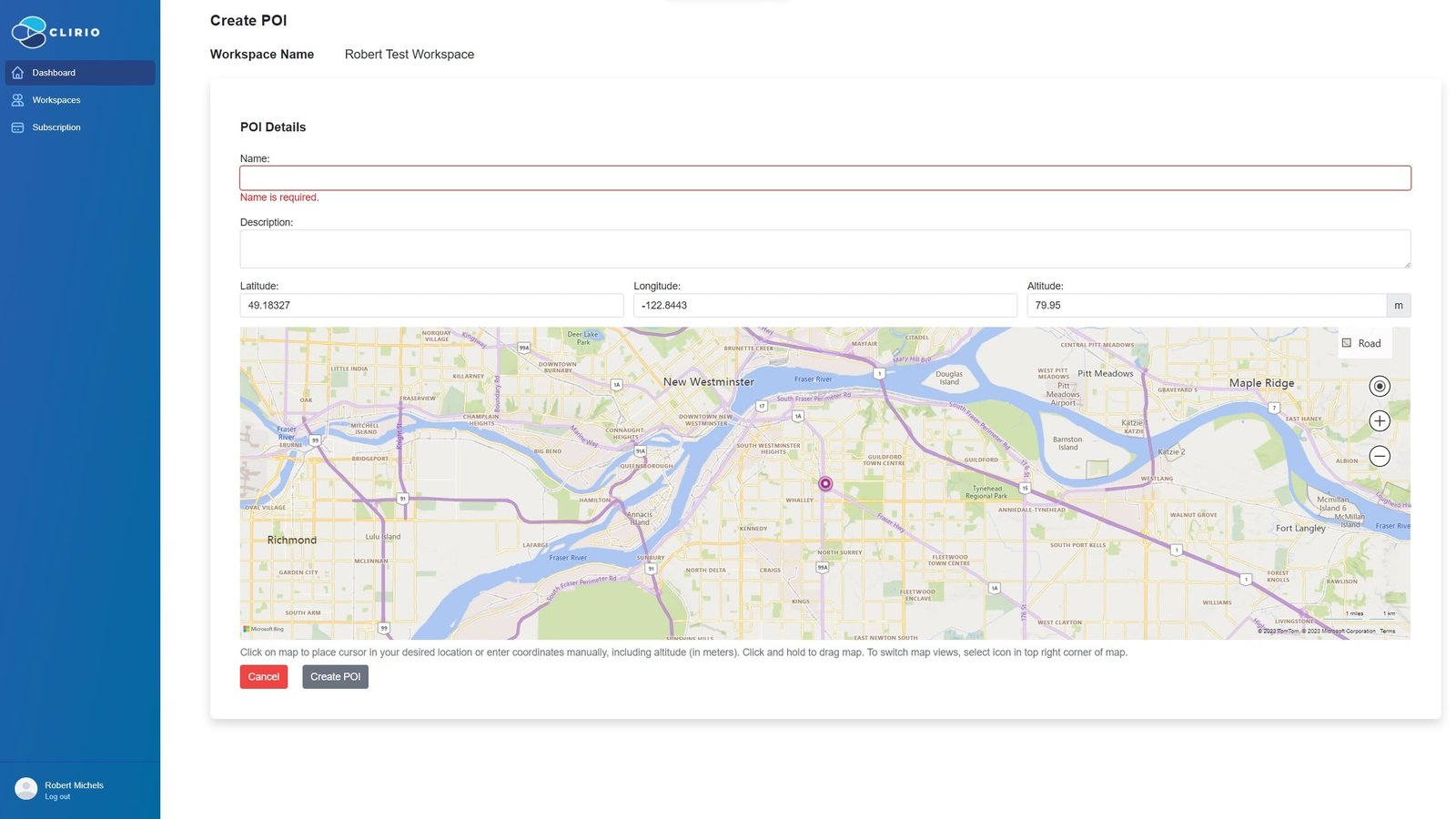This screenshot has width=1456, height=819.
Task: Click the Description resize handle
Action: click(1407, 264)
